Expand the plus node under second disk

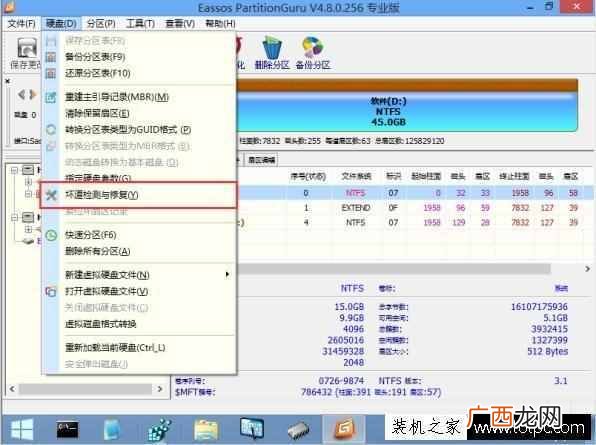(28, 229)
